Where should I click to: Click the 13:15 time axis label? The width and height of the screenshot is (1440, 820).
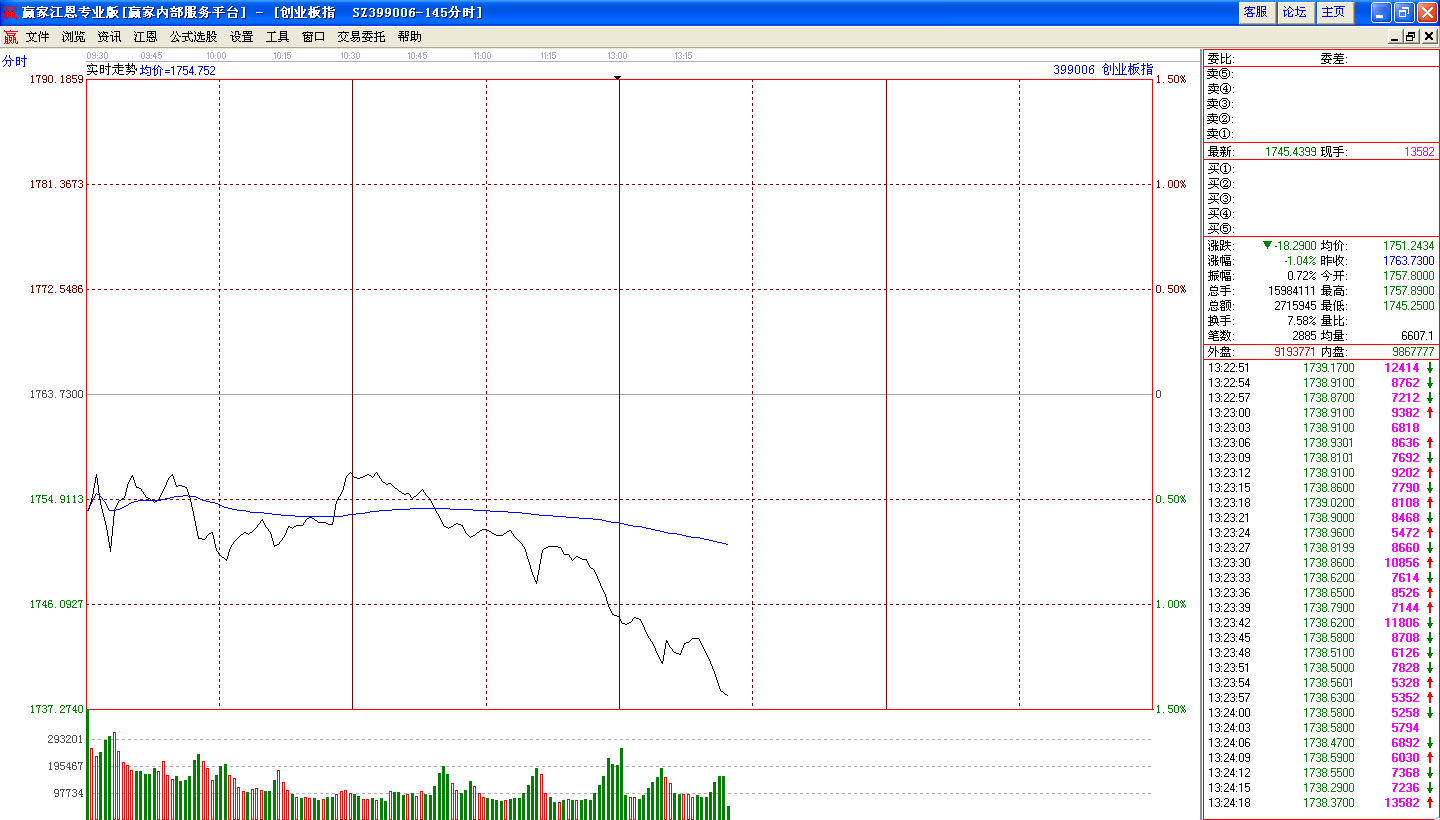pyautogui.click(x=684, y=56)
